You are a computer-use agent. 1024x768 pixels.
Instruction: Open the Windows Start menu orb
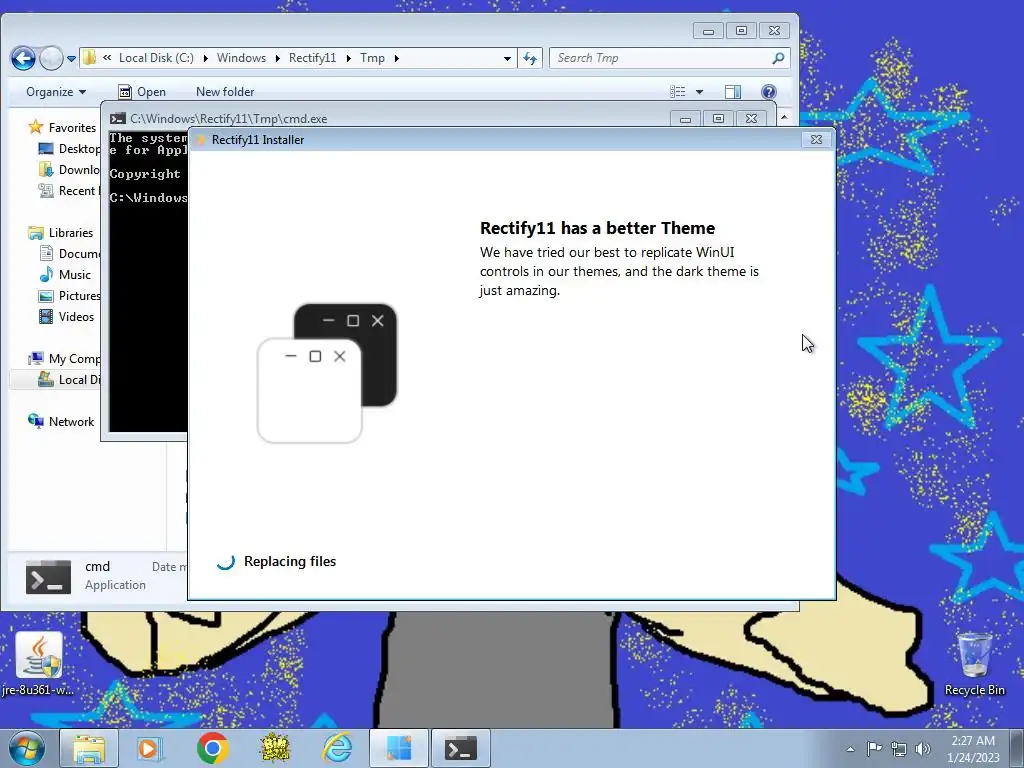pyautogui.click(x=27, y=748)
